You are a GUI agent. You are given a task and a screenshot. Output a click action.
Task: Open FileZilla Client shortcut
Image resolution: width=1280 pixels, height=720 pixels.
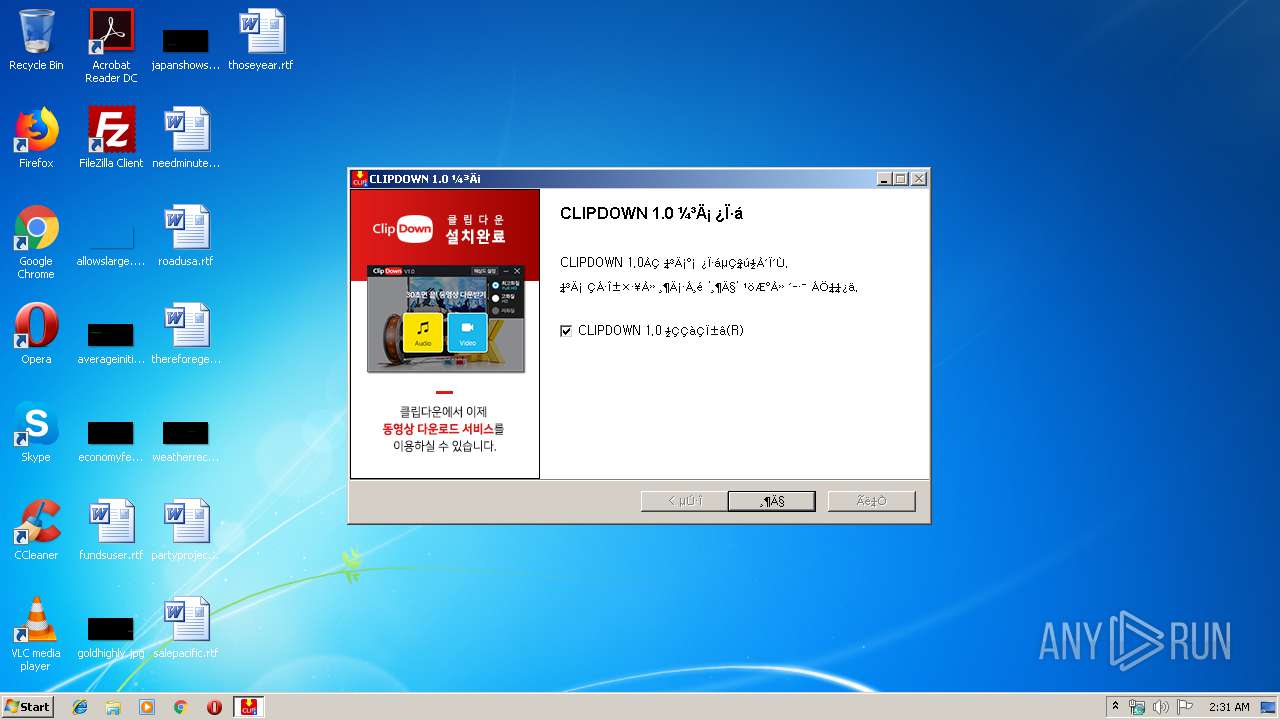pos(111,138)
